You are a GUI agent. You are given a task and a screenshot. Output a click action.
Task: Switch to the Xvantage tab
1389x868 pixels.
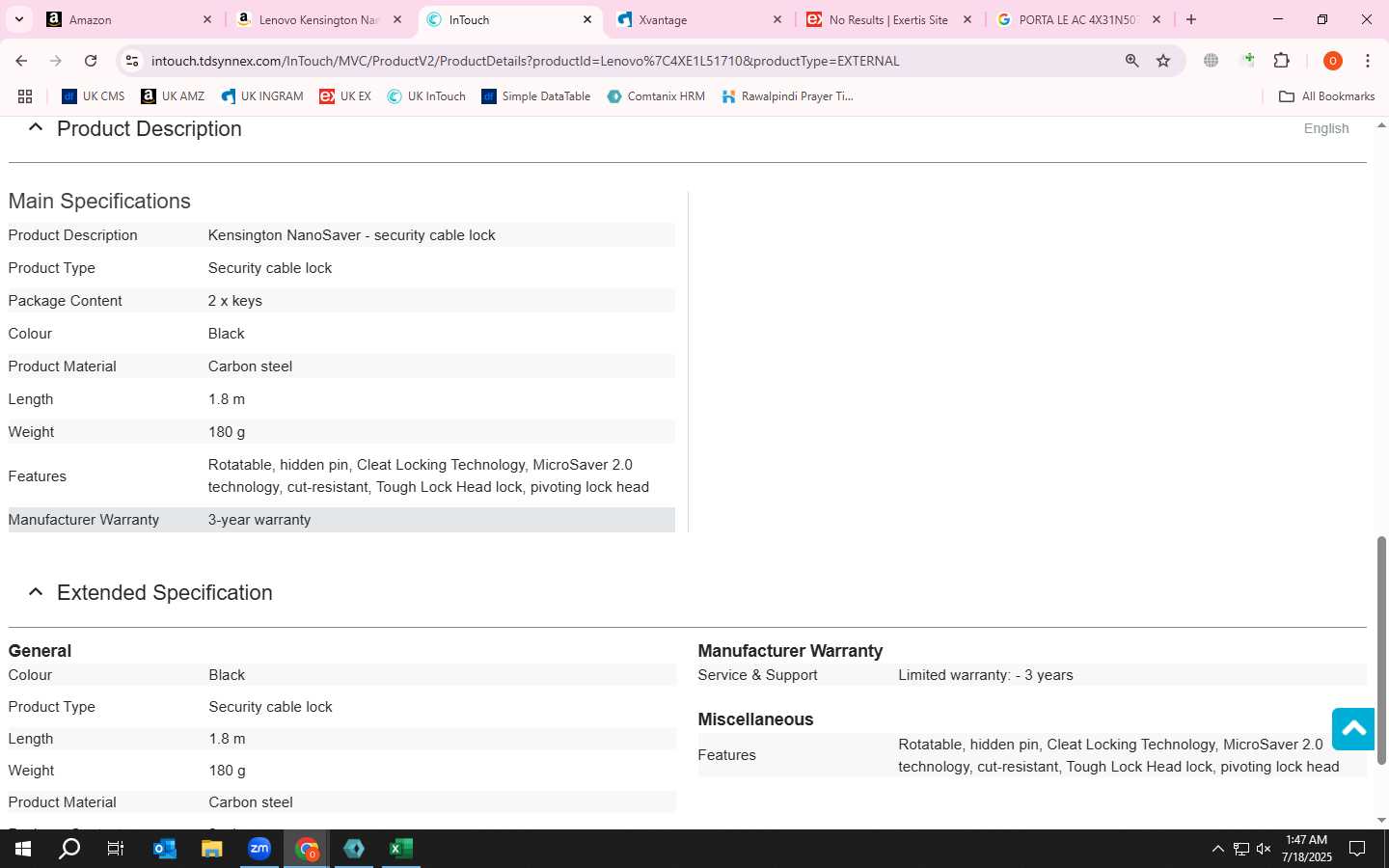coord(699,19)
